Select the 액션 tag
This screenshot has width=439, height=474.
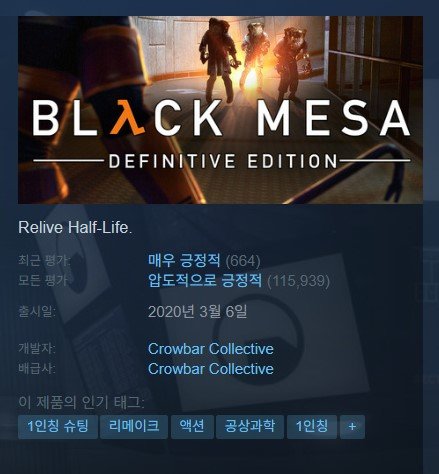pos(192,427)
